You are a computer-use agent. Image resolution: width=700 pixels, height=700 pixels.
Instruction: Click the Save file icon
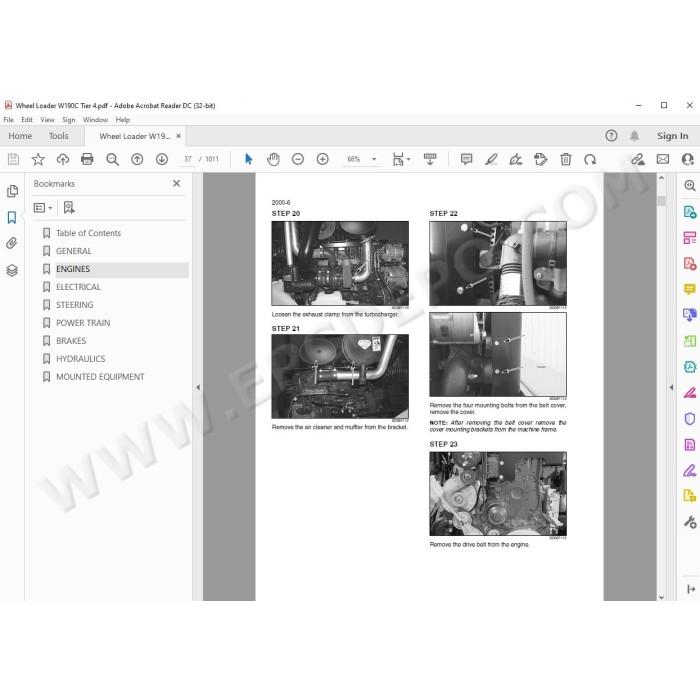(x=13, y=159)
